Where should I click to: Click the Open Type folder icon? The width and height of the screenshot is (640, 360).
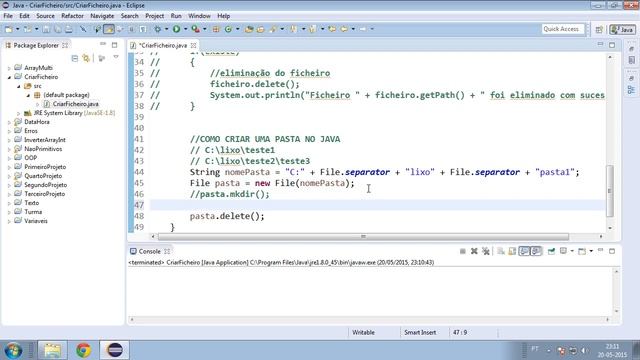tap(249, 29)
